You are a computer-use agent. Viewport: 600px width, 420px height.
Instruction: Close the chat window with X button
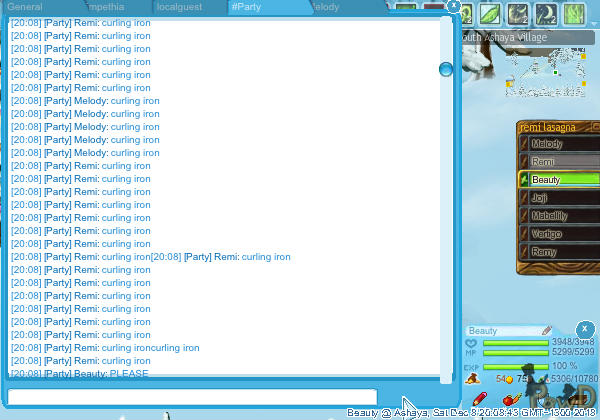[454, 7]
